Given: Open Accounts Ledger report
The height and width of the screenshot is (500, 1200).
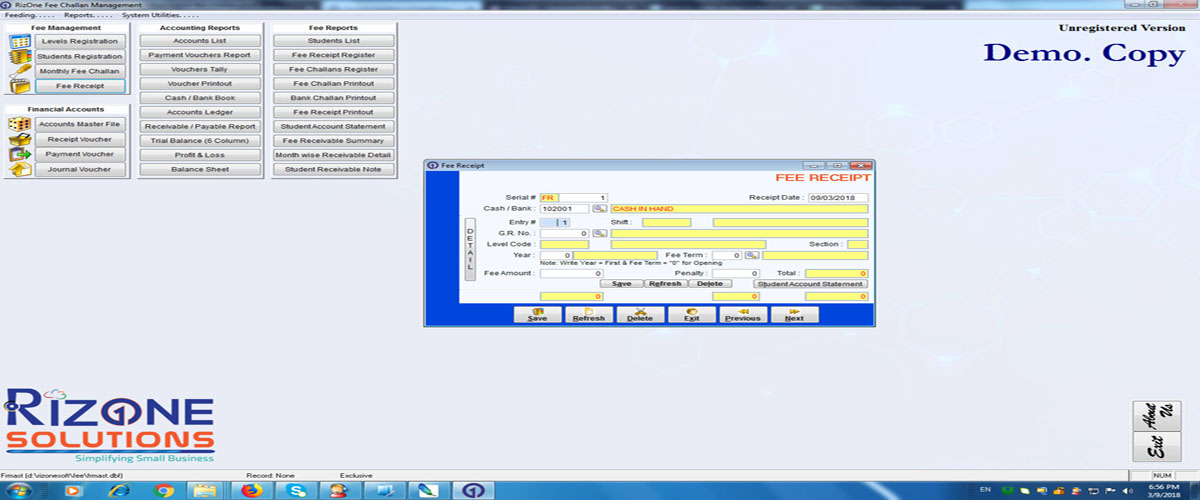Looking at the screenshot, I should pos(199,113).
